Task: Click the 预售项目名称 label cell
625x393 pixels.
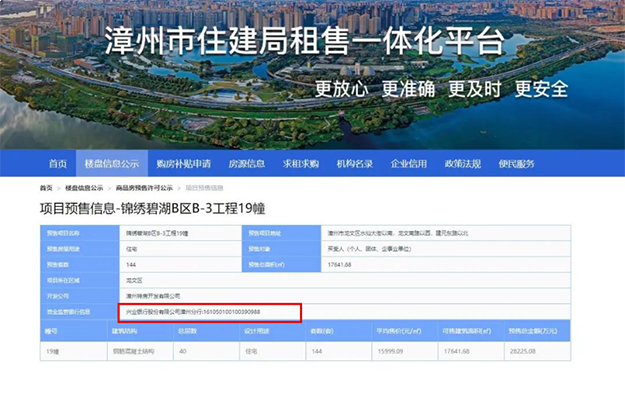Action: pos(80,233)
